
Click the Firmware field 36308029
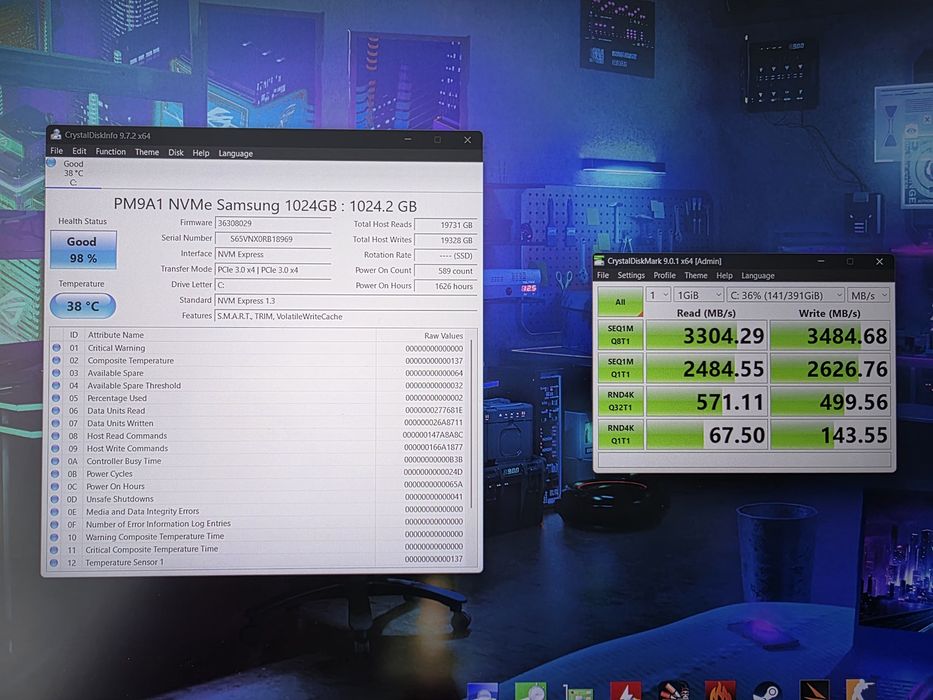(273, 223)
